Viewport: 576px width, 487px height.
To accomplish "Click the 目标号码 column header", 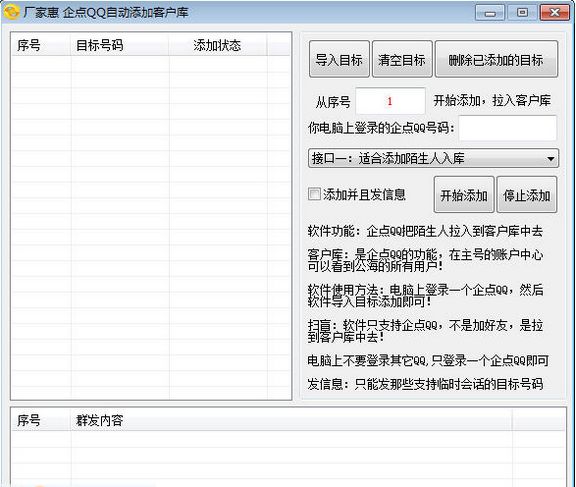I will pyautogui.click(x=120, y=45).
